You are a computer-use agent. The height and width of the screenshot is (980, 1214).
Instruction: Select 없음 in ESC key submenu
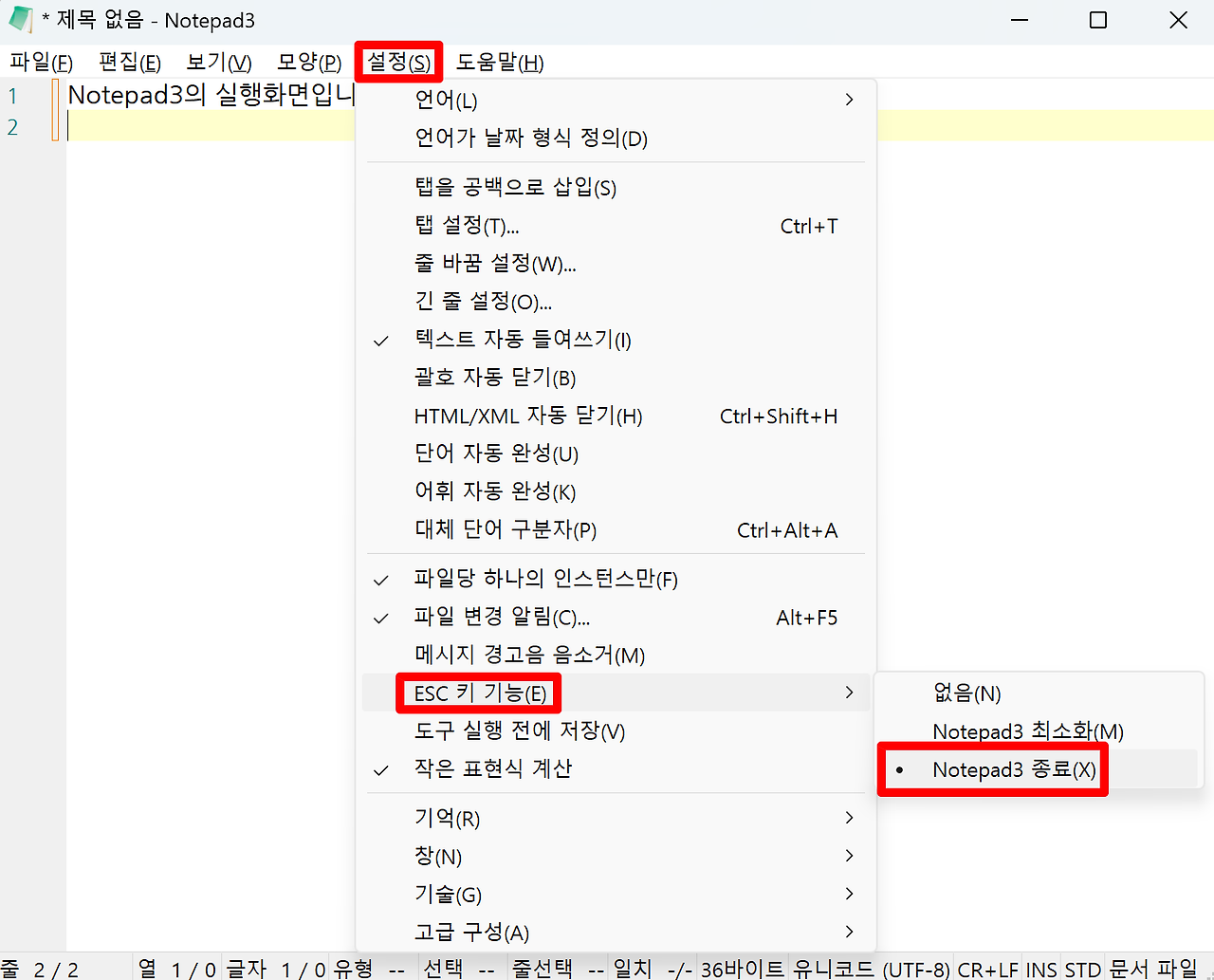pos(969,693)
